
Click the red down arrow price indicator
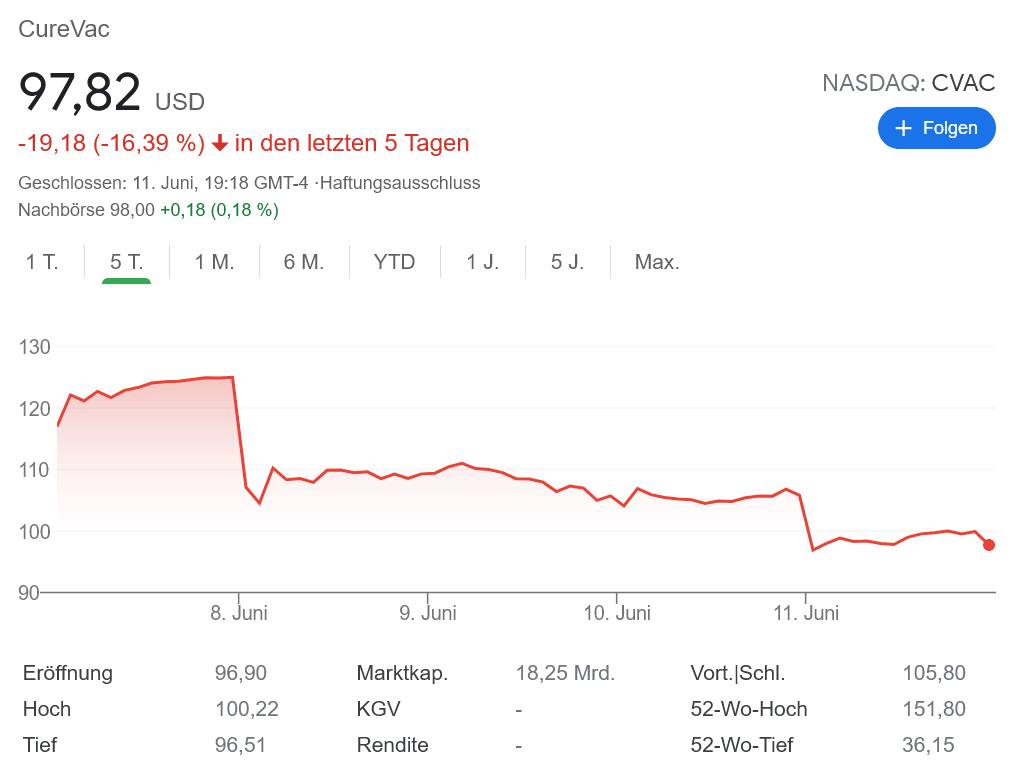[220, 144]
